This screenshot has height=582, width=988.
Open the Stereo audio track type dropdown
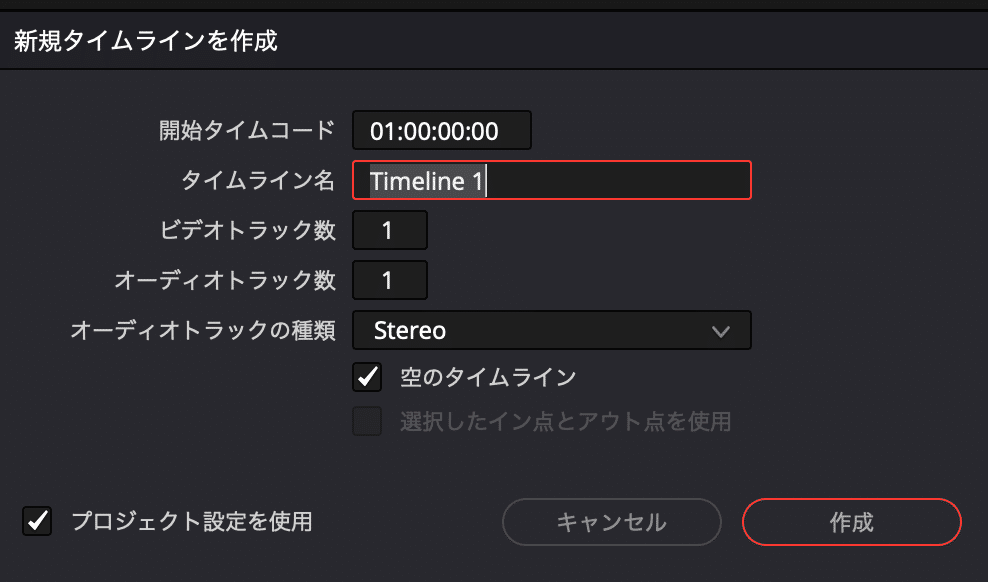coord(552,330)
